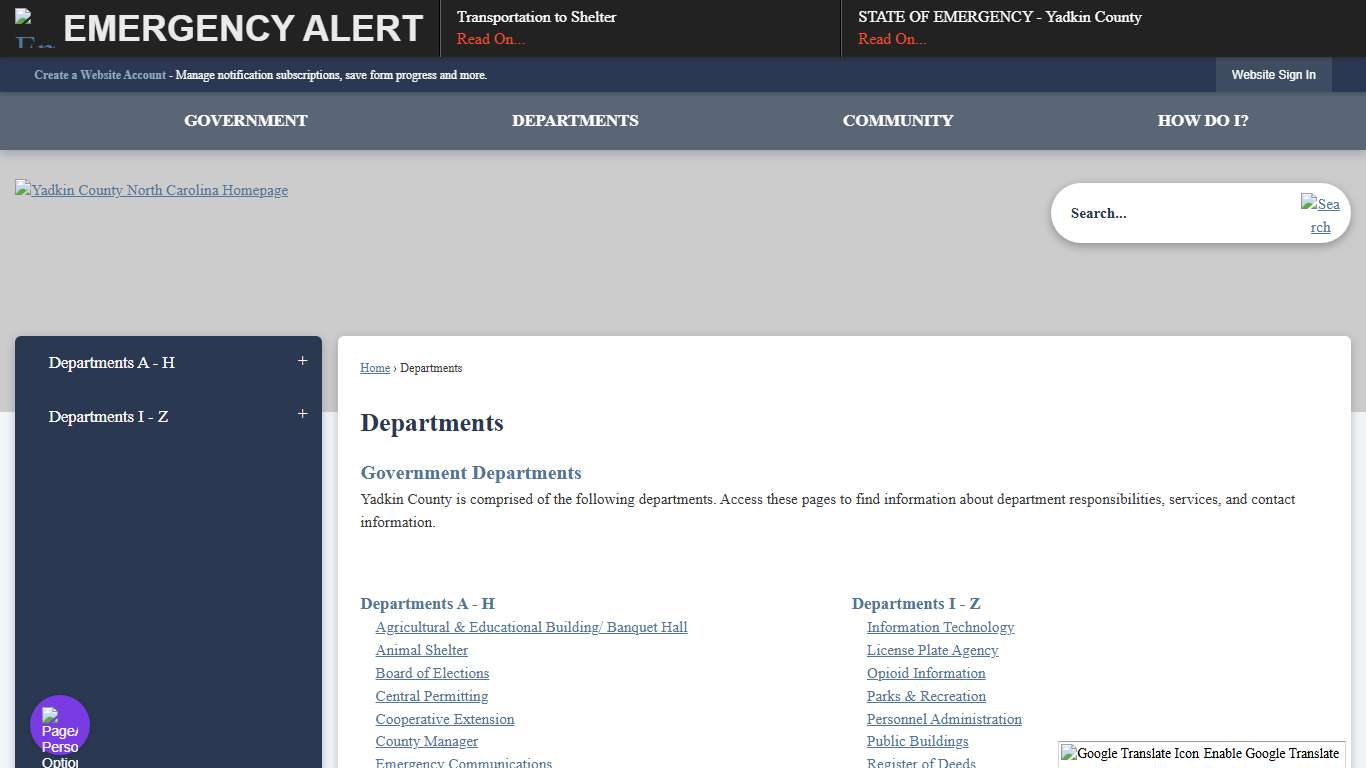
Task: Click Create a Website Account
Action: (x=100, y=74)
